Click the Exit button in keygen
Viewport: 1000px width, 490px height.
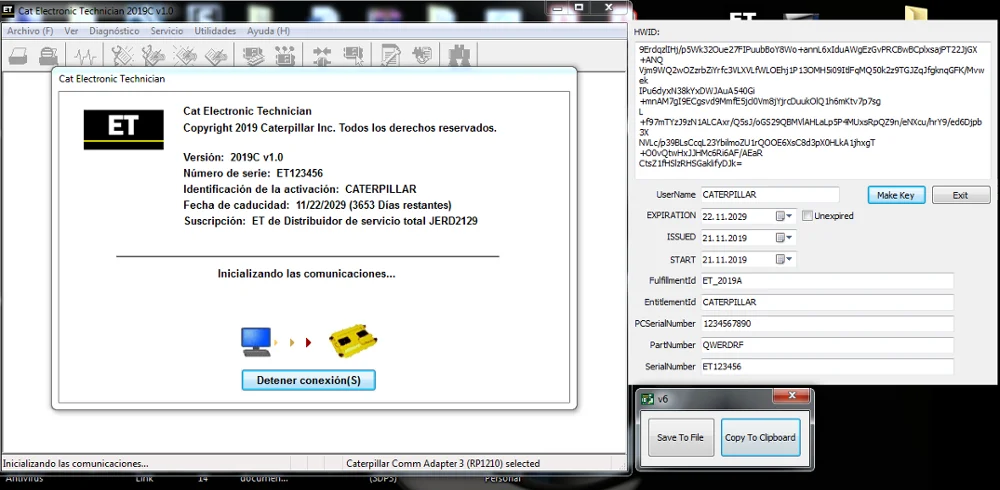pyautogui.click(x=960, y=195)
